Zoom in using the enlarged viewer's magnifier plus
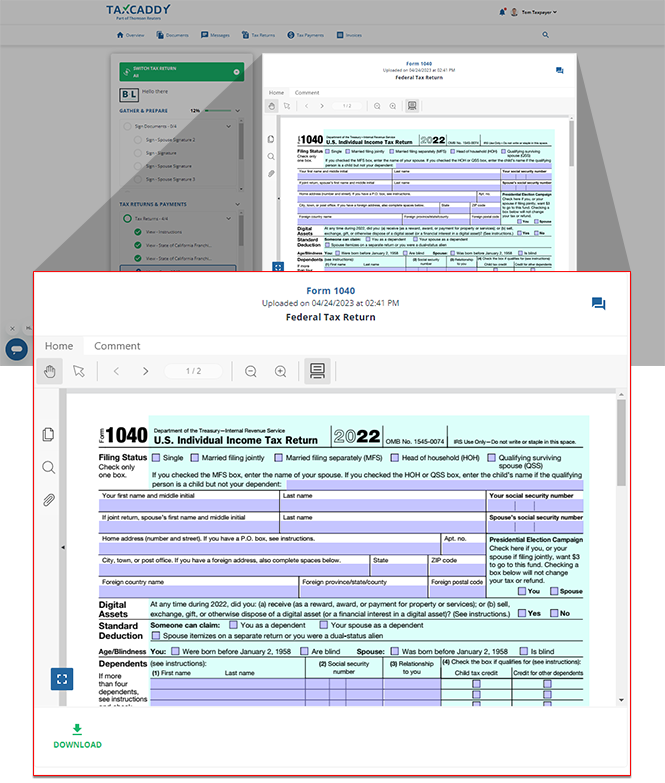This screenshot has width=665, height=783. [x=281, y=371]
